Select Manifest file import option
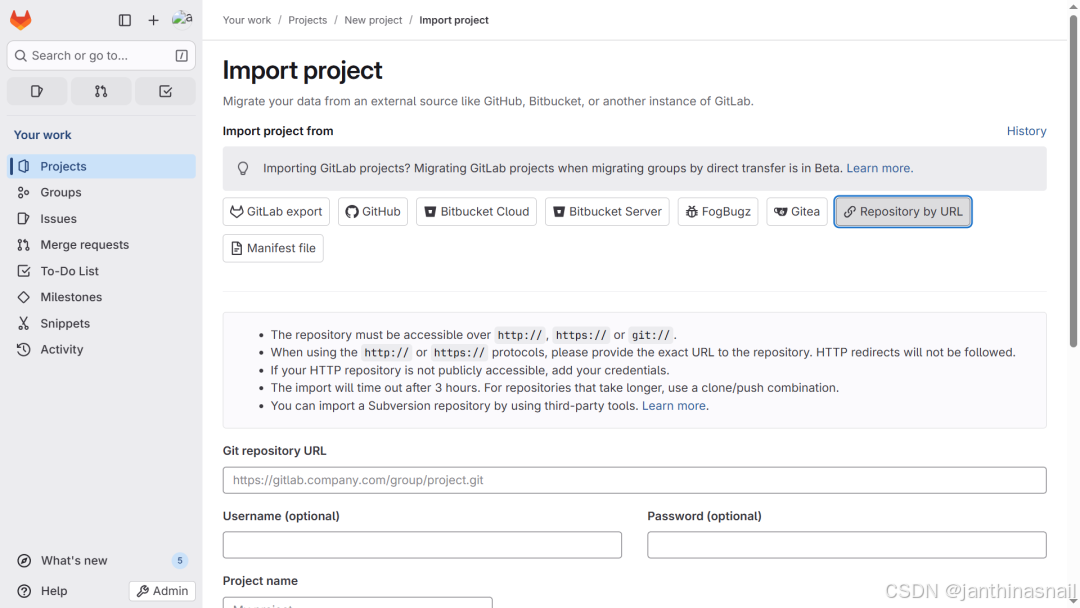Viewport: 1080px width, 608px height. point(273,248)
